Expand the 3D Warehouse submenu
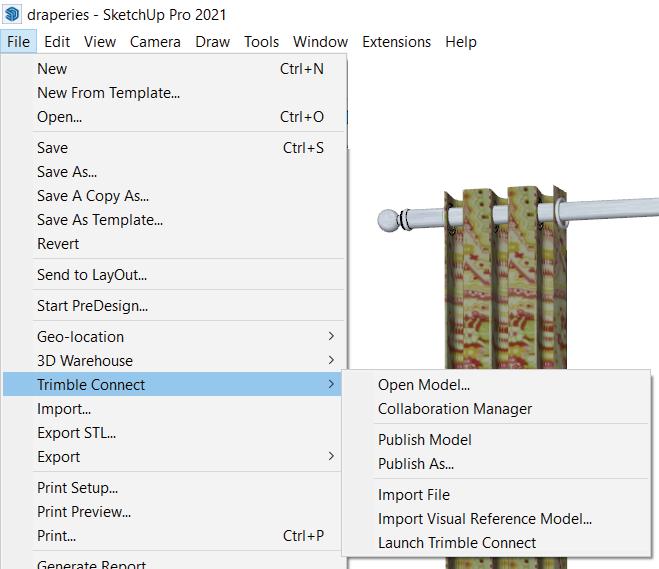659x569 pixels. [x=174, y=361]
